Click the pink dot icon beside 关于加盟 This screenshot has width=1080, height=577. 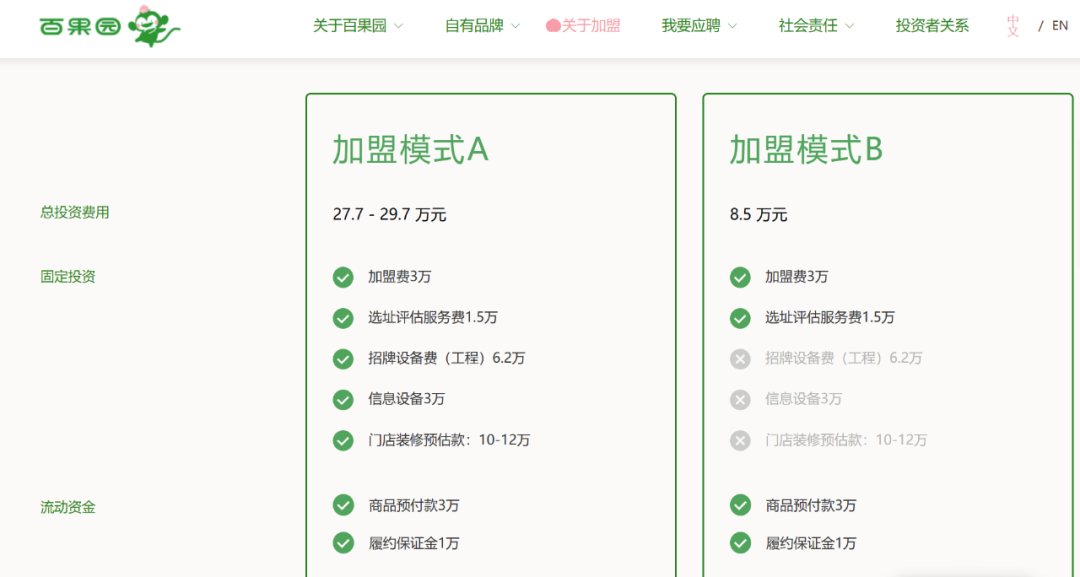point(552,25)
